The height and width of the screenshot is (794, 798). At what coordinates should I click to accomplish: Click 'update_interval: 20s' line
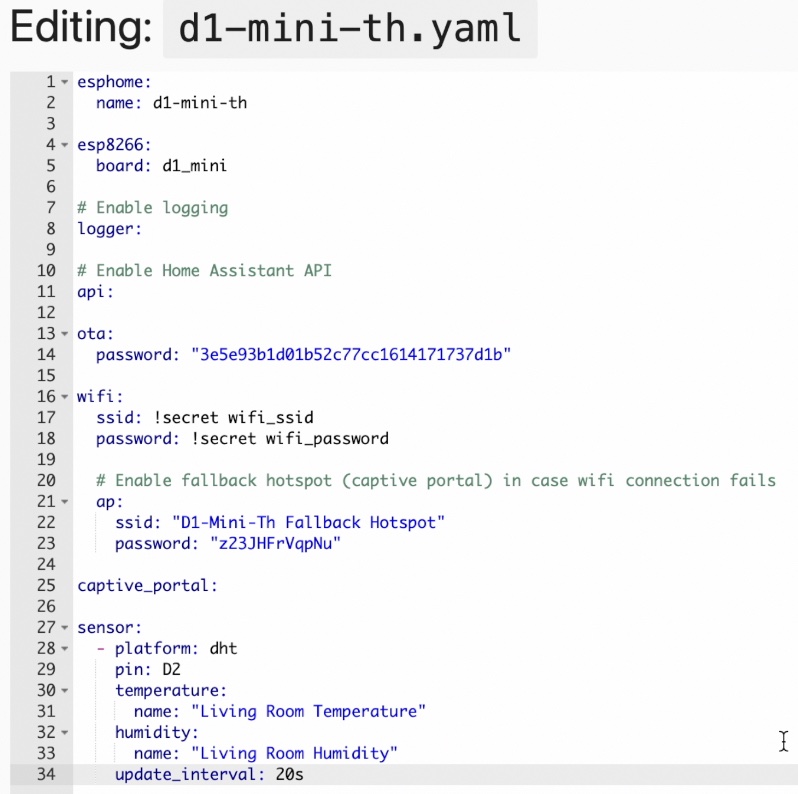[209, 775]
